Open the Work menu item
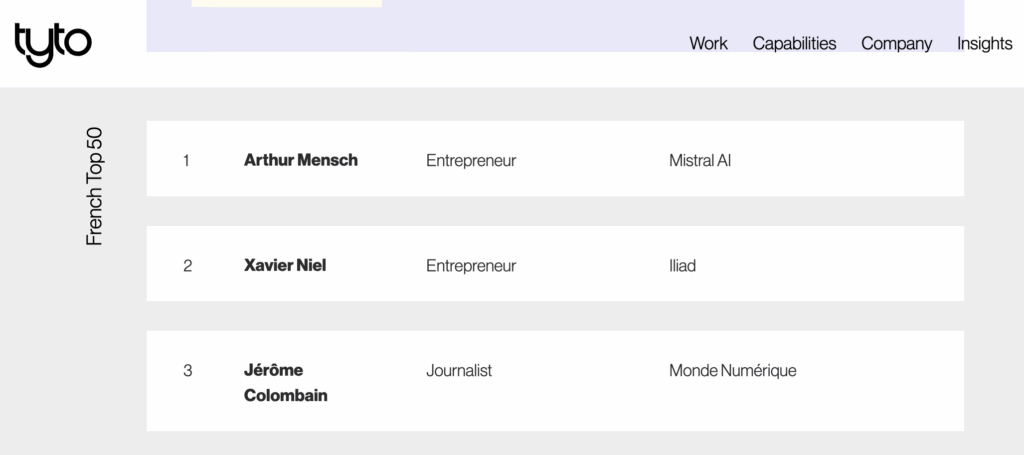This screenshot has width=1024, height=455. 708,43
